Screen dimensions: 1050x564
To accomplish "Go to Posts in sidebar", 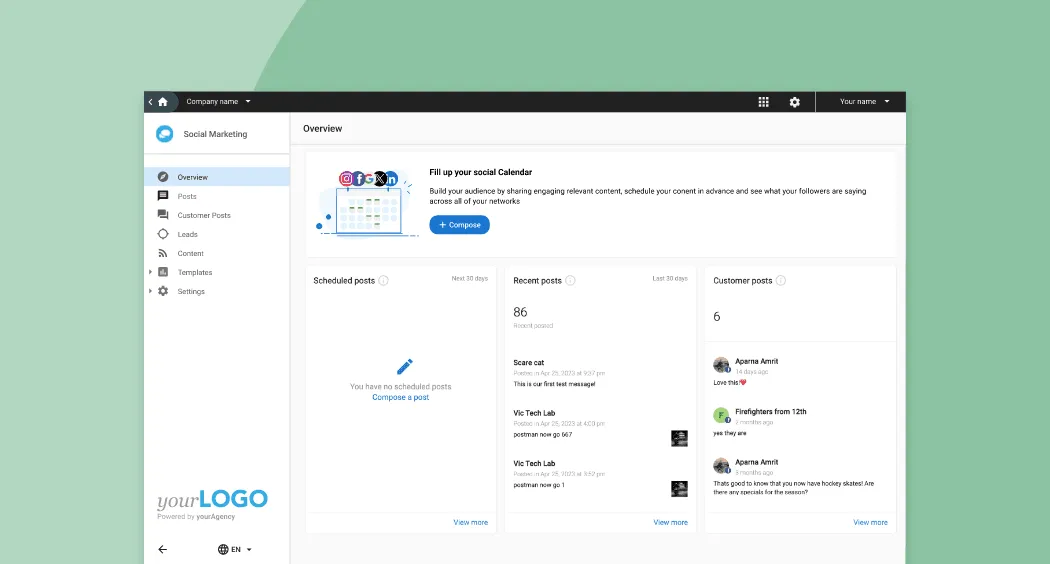I will pyautogui.click(x=187, y=197).
